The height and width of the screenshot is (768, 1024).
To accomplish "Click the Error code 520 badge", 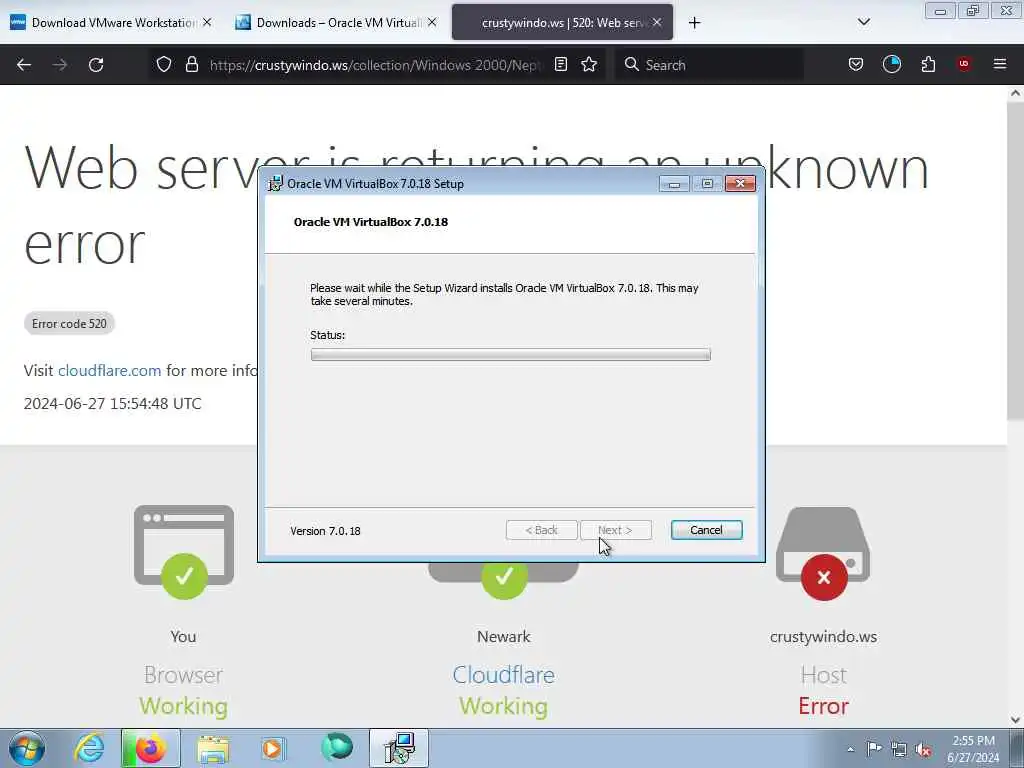I will click(69, 323).
